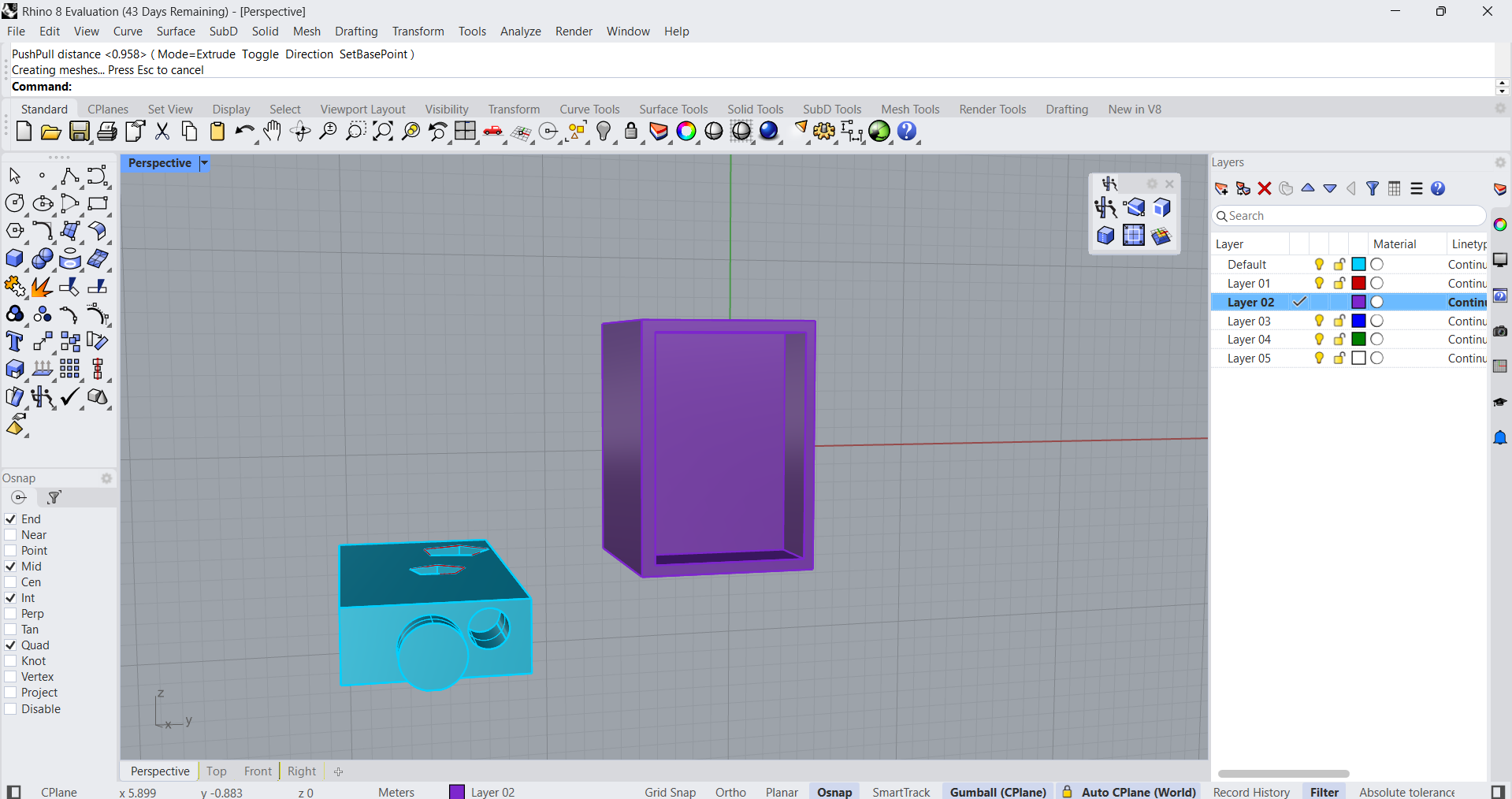Click the Print icon in toolbar
The image size is (1512, 799).
coord(107,132)
